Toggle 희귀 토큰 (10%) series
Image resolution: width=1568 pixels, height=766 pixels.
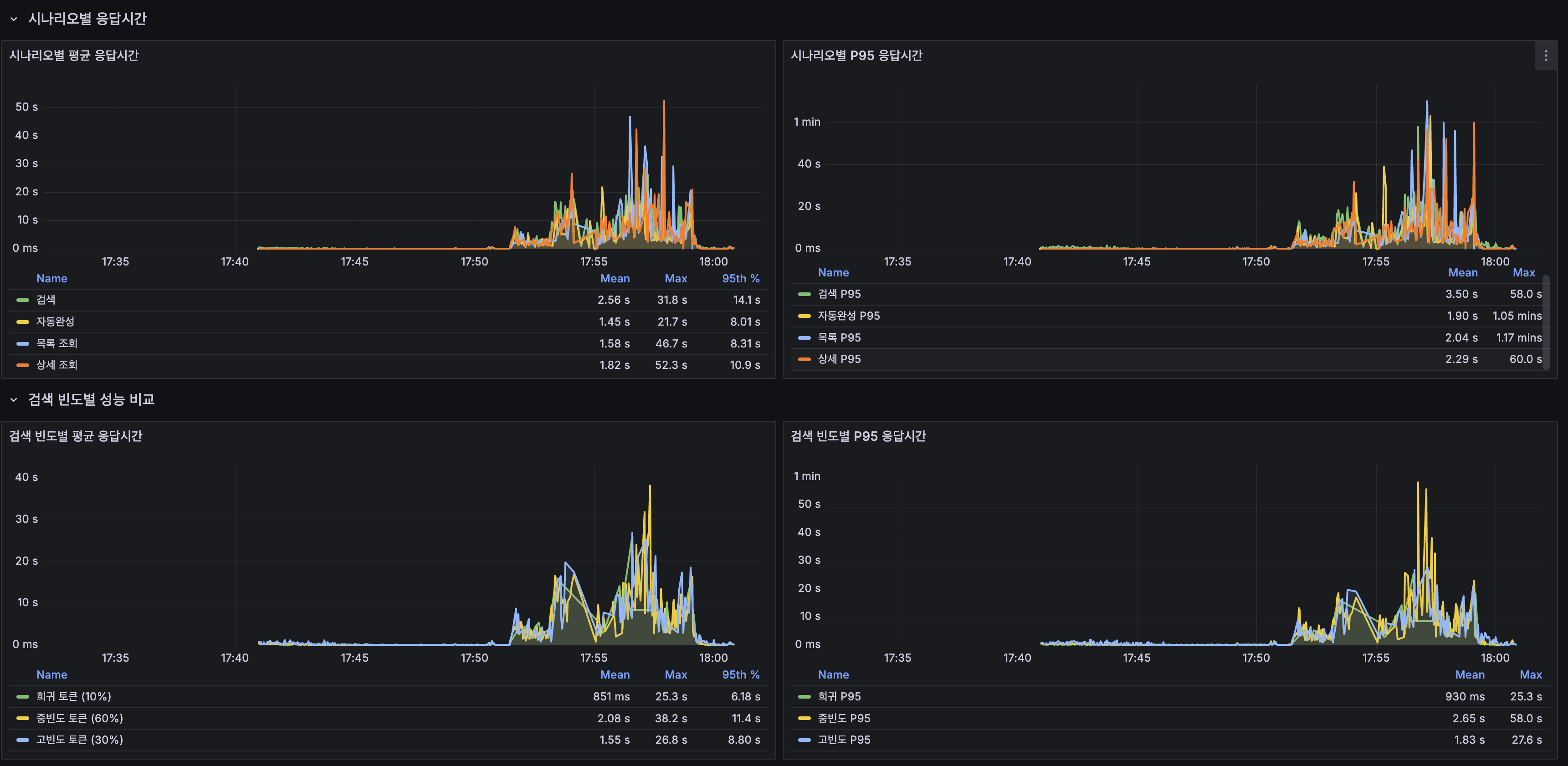(73, 696)
